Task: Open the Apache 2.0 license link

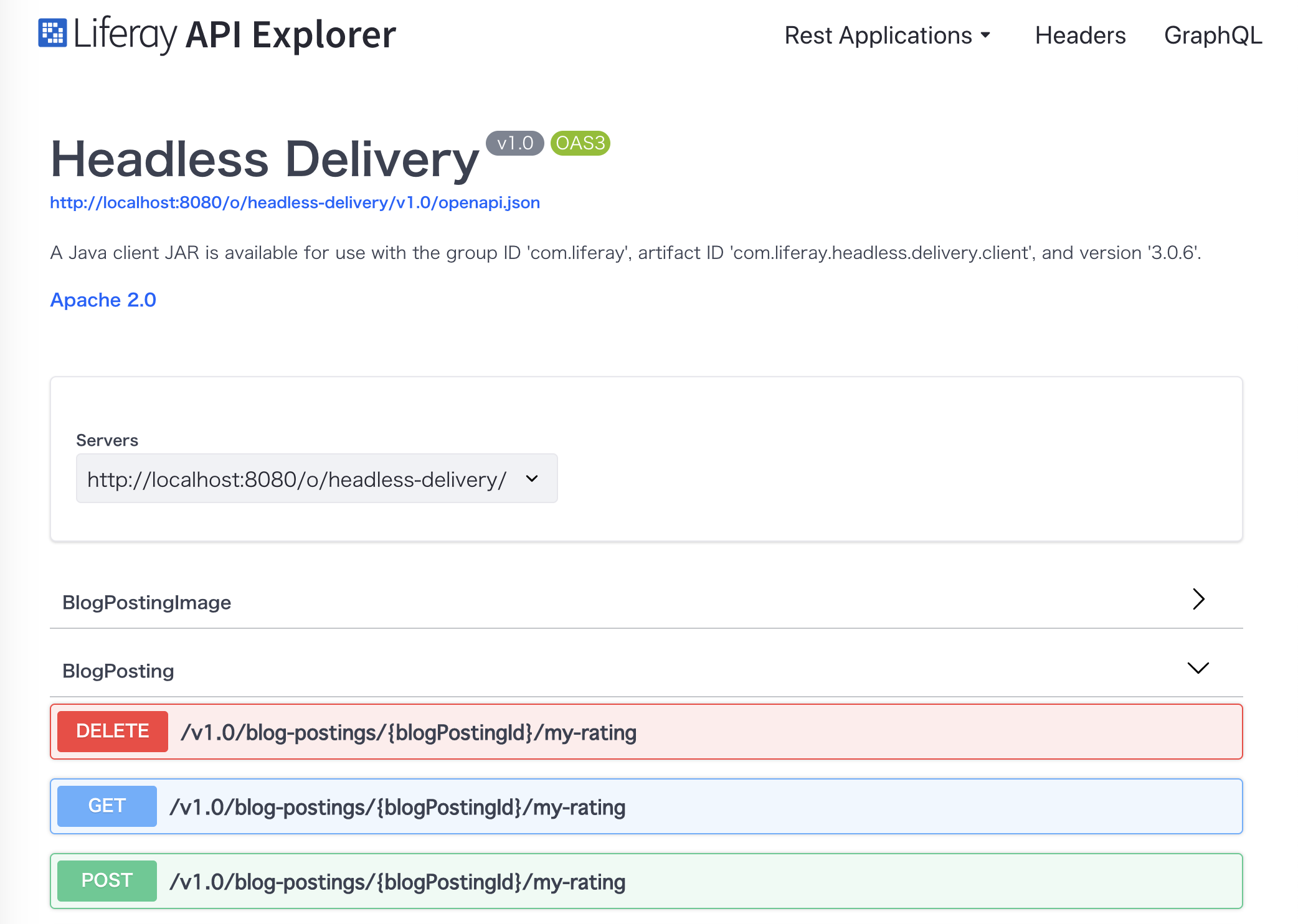Action: (x=103, y=299)
